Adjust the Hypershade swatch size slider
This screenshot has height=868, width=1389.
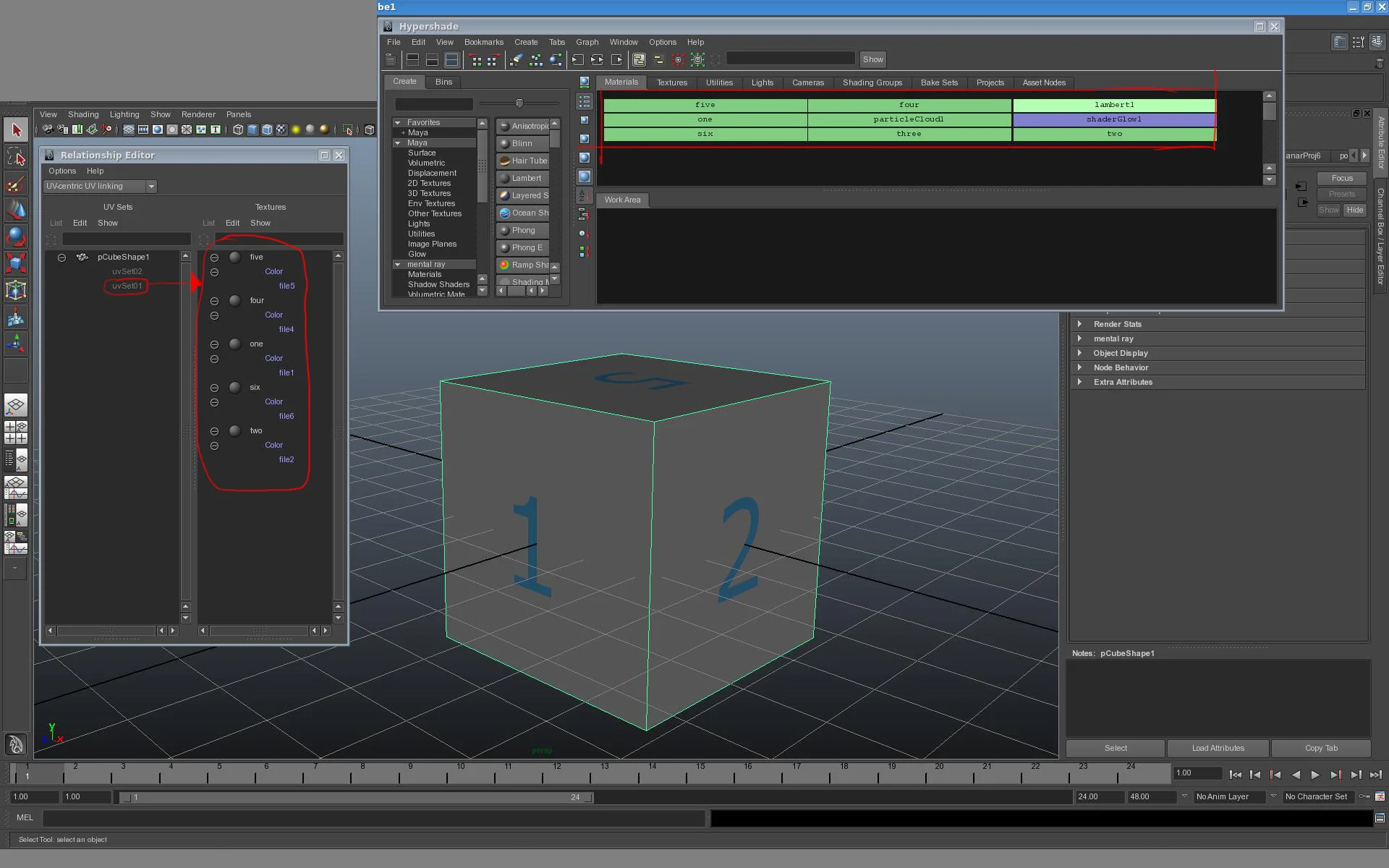519,103
